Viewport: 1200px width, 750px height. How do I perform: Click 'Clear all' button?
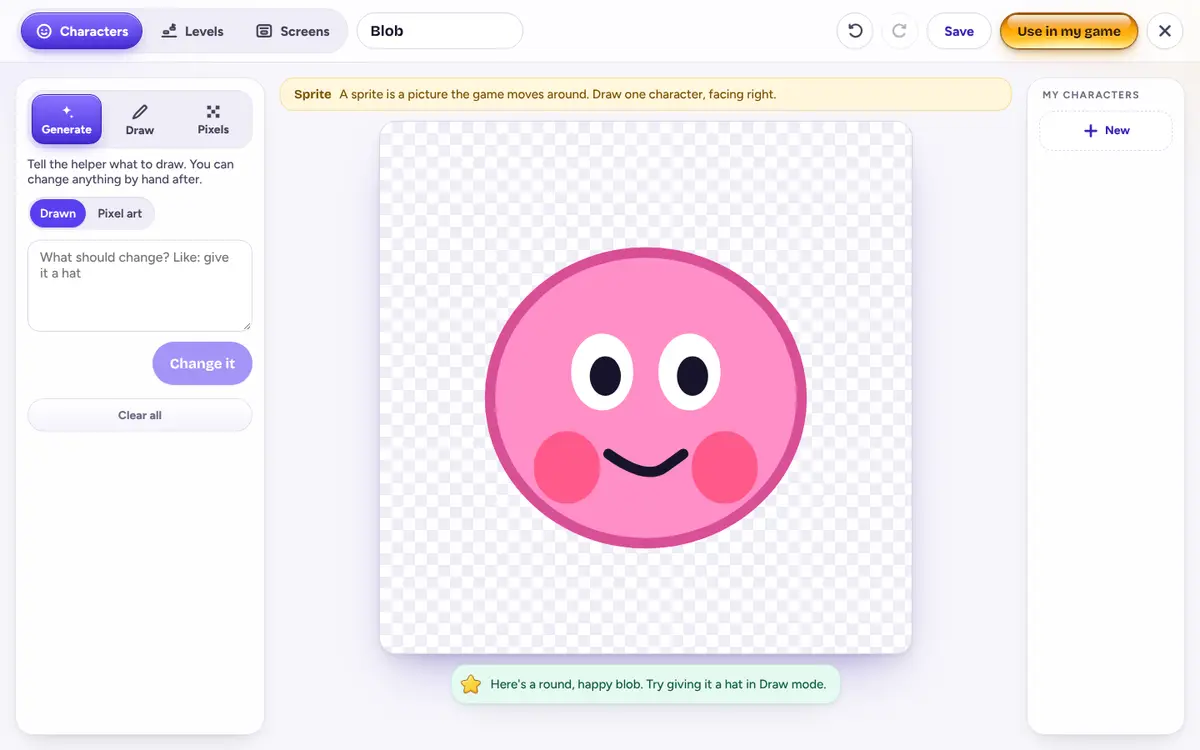click(x=140, y=415)
